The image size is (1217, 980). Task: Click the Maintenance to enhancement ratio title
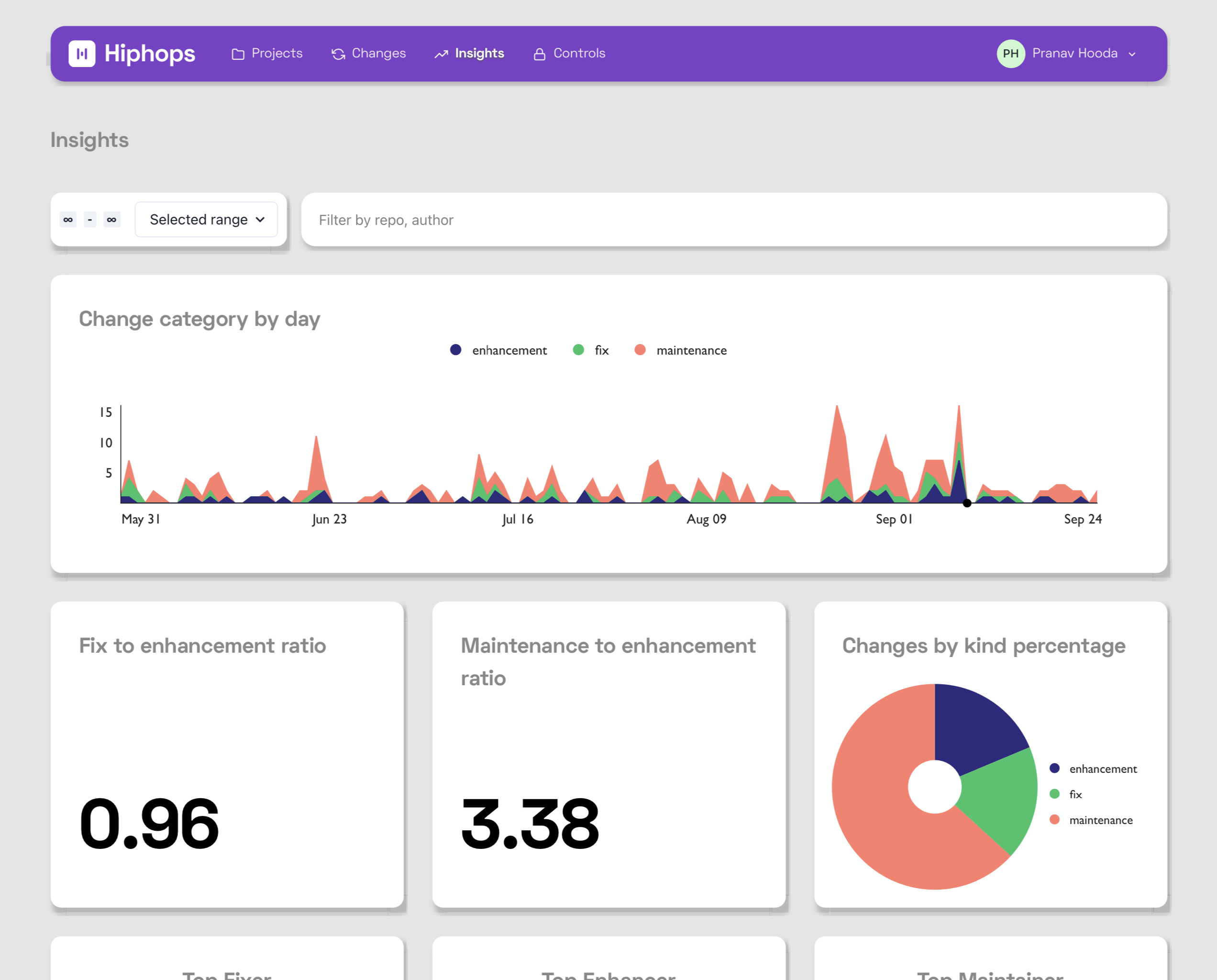tap(608, 662)
